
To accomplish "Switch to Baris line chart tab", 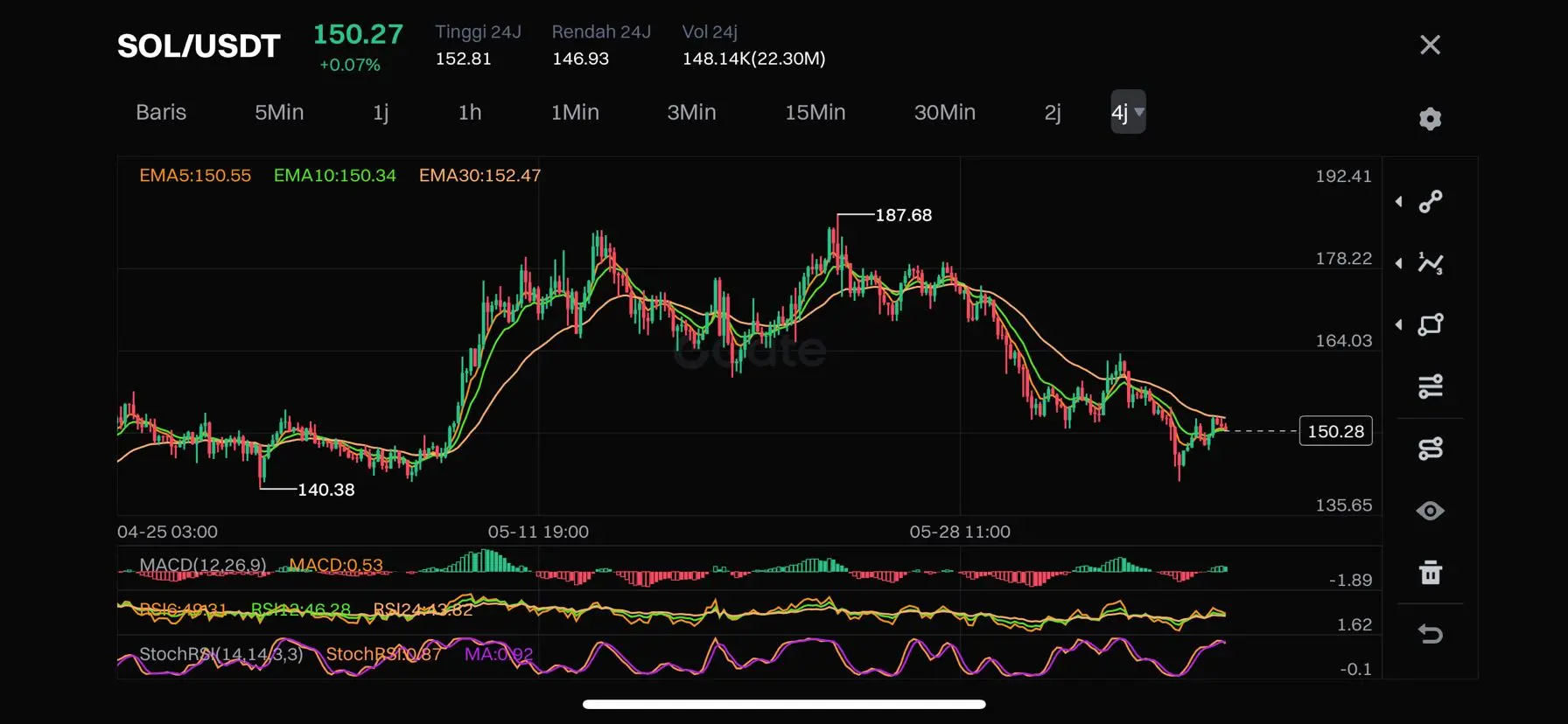I will (x=161, y=112).
